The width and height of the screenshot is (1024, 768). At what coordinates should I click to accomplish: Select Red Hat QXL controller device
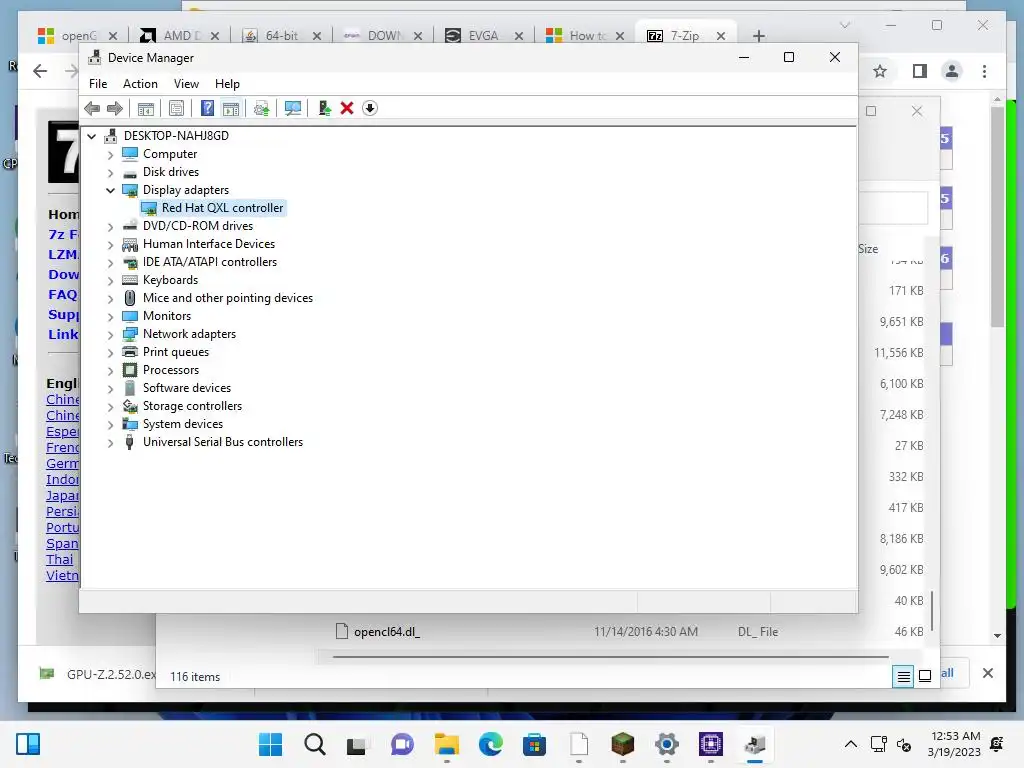click(x=222, y=208)
